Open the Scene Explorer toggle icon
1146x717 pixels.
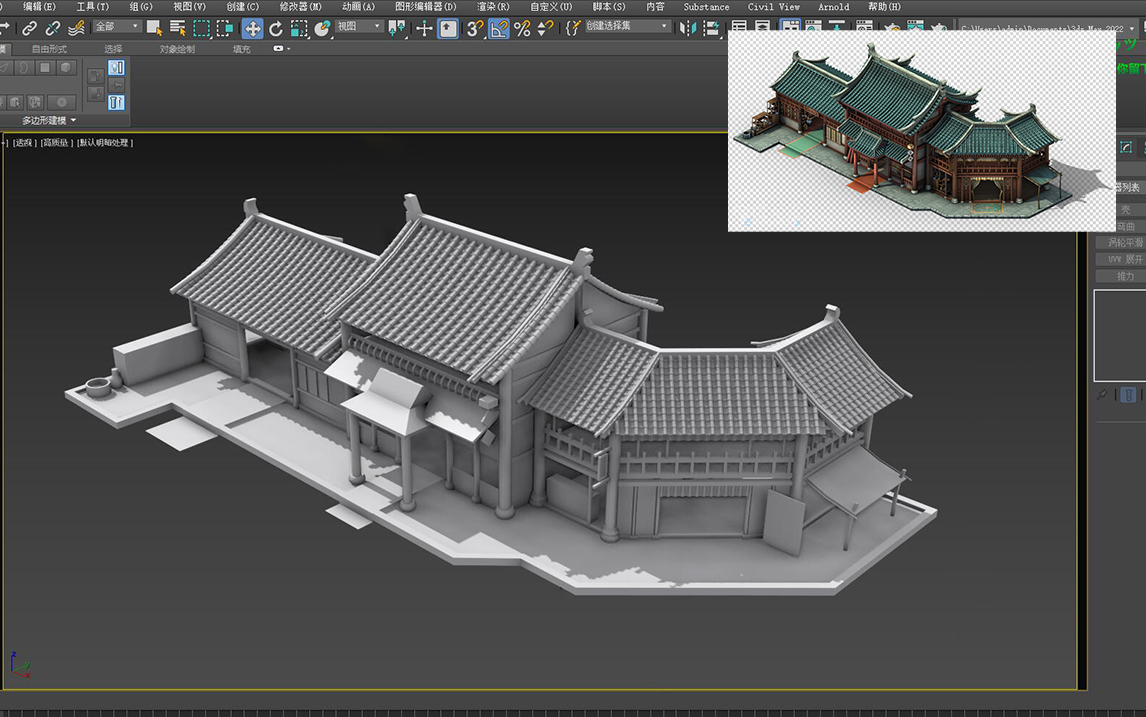click(x=739, y=28)
